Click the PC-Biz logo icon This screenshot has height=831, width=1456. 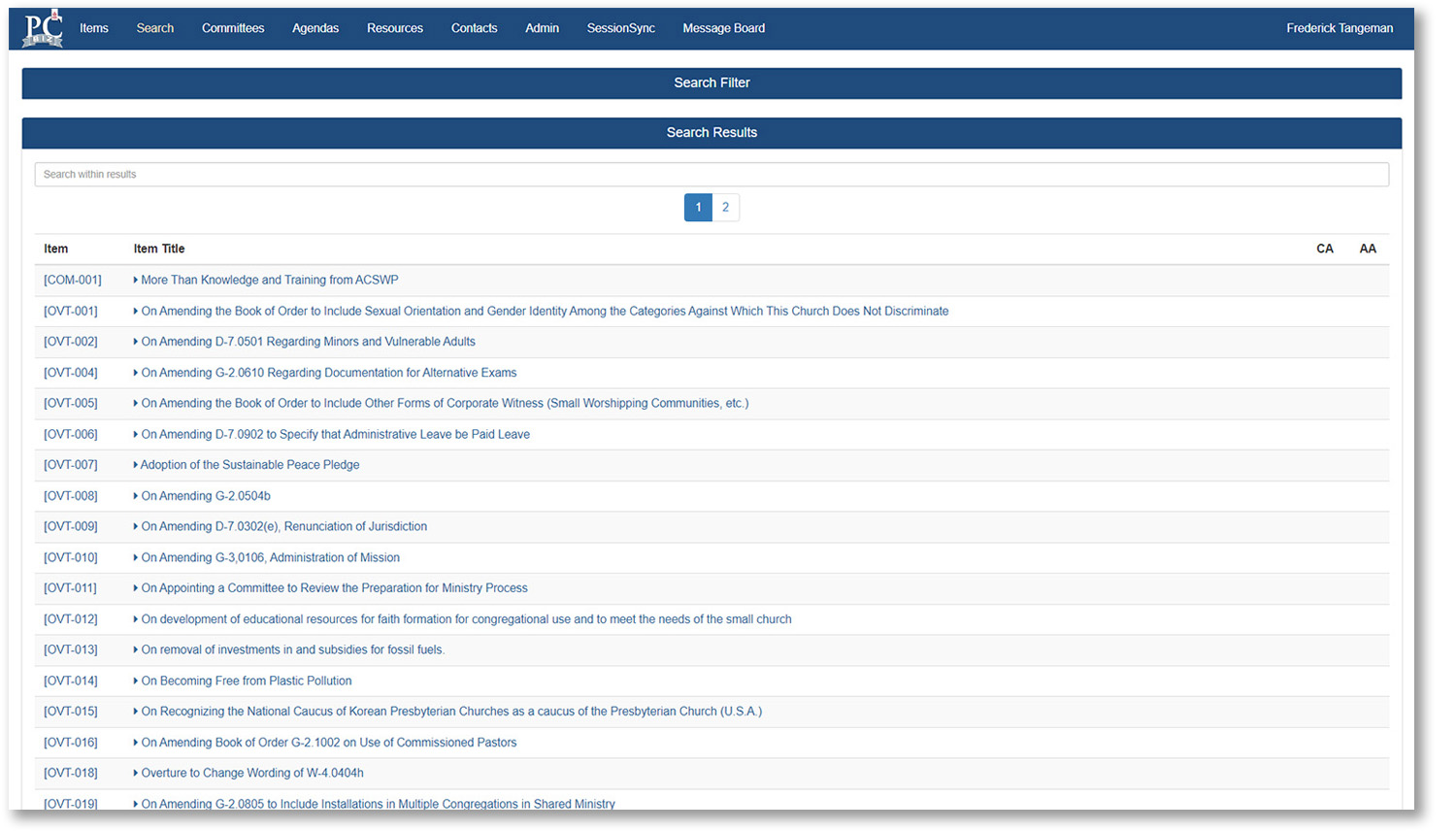point(43,28)
